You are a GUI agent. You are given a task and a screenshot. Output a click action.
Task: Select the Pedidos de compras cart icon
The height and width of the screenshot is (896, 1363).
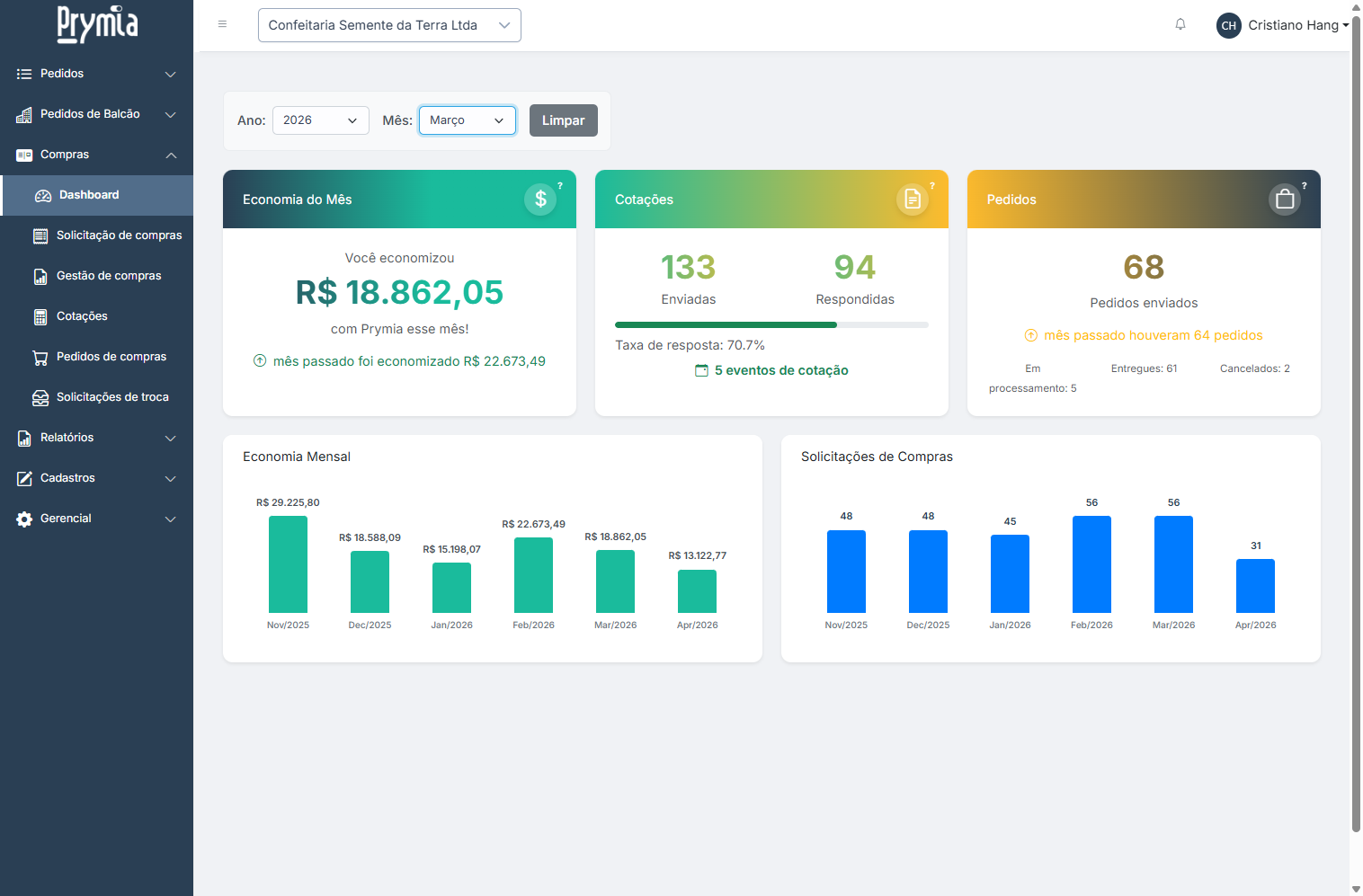41,357
